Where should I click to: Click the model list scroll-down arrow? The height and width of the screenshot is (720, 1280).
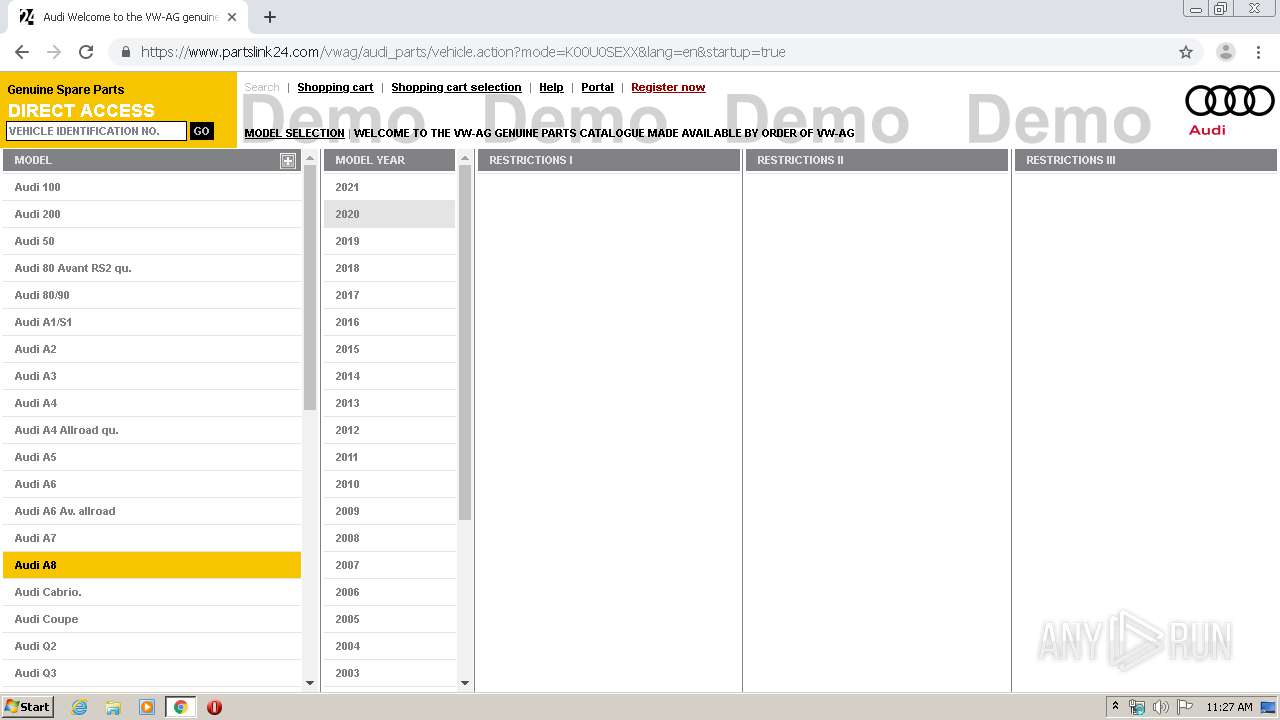point(309,683)
